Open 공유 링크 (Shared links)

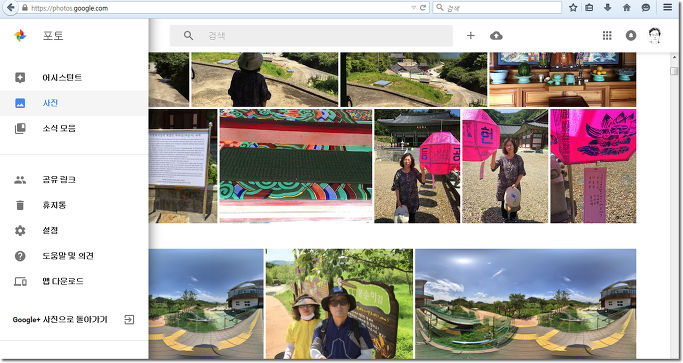74,180
